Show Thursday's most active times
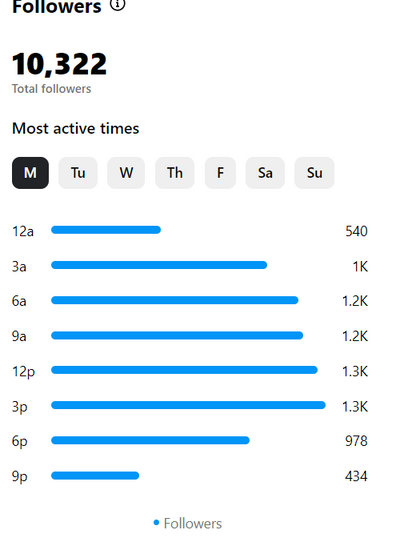Viewport: 396px width, 538px height. [175, 173]
